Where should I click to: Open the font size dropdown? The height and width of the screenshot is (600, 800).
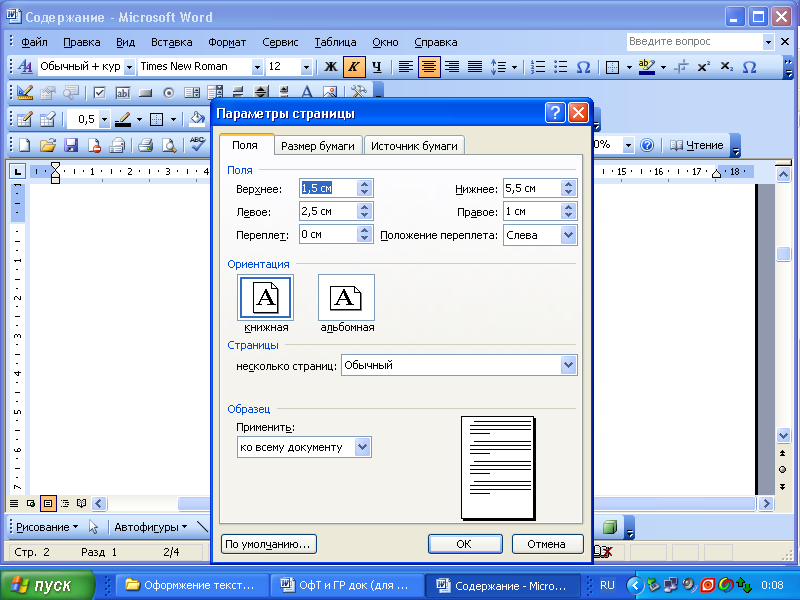click(x=306, y=67)
